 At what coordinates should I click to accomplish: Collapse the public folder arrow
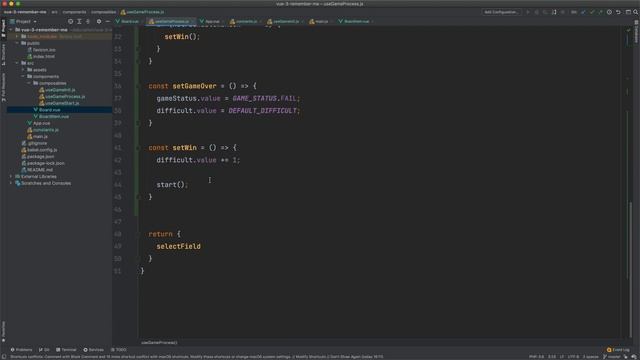point(17,43)
